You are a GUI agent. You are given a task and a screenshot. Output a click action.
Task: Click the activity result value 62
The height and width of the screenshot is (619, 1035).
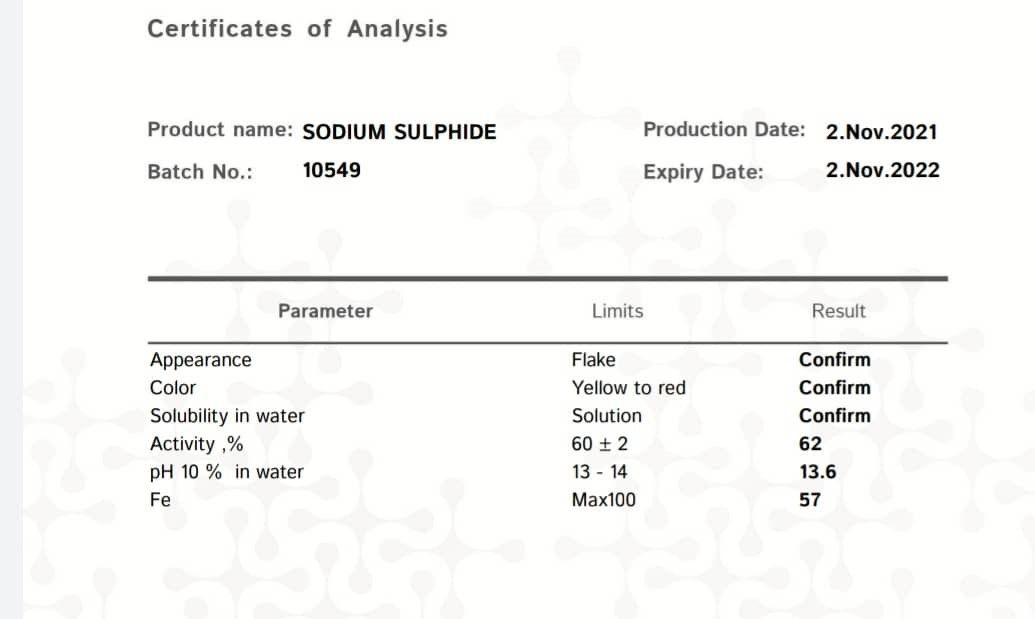[810, 444]
